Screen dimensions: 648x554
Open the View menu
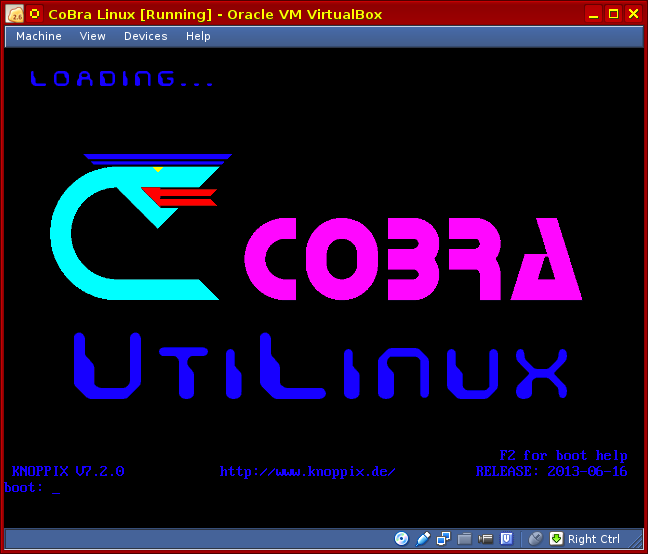tap(93, 36)
